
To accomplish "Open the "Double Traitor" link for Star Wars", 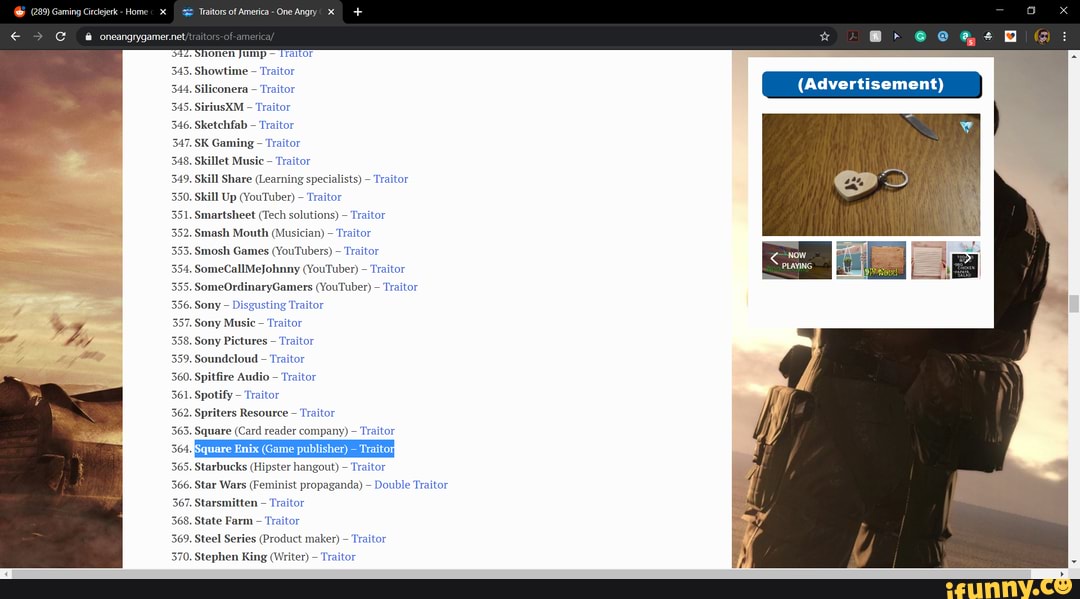I will click(x=410, y=485).
